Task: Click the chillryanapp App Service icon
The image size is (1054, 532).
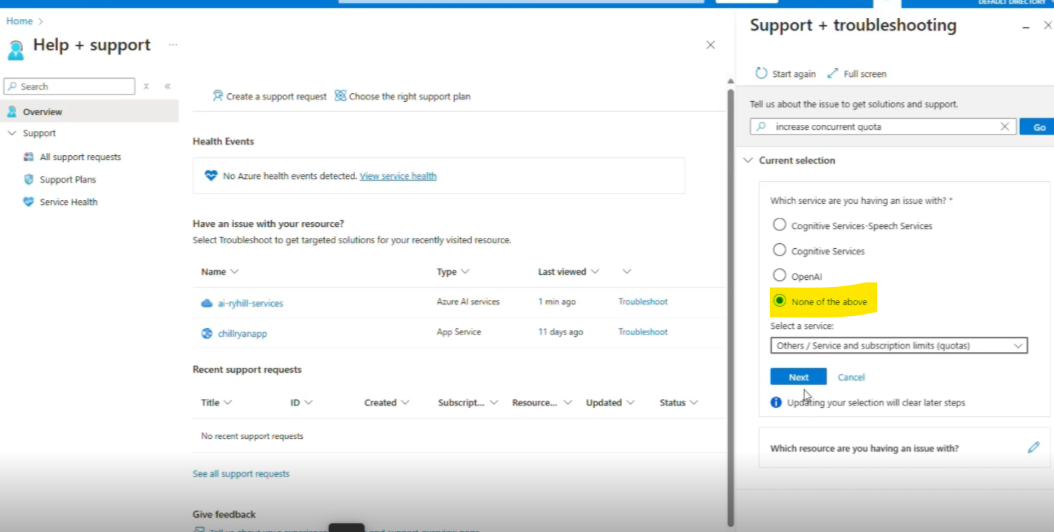Action: click(207, 333)
